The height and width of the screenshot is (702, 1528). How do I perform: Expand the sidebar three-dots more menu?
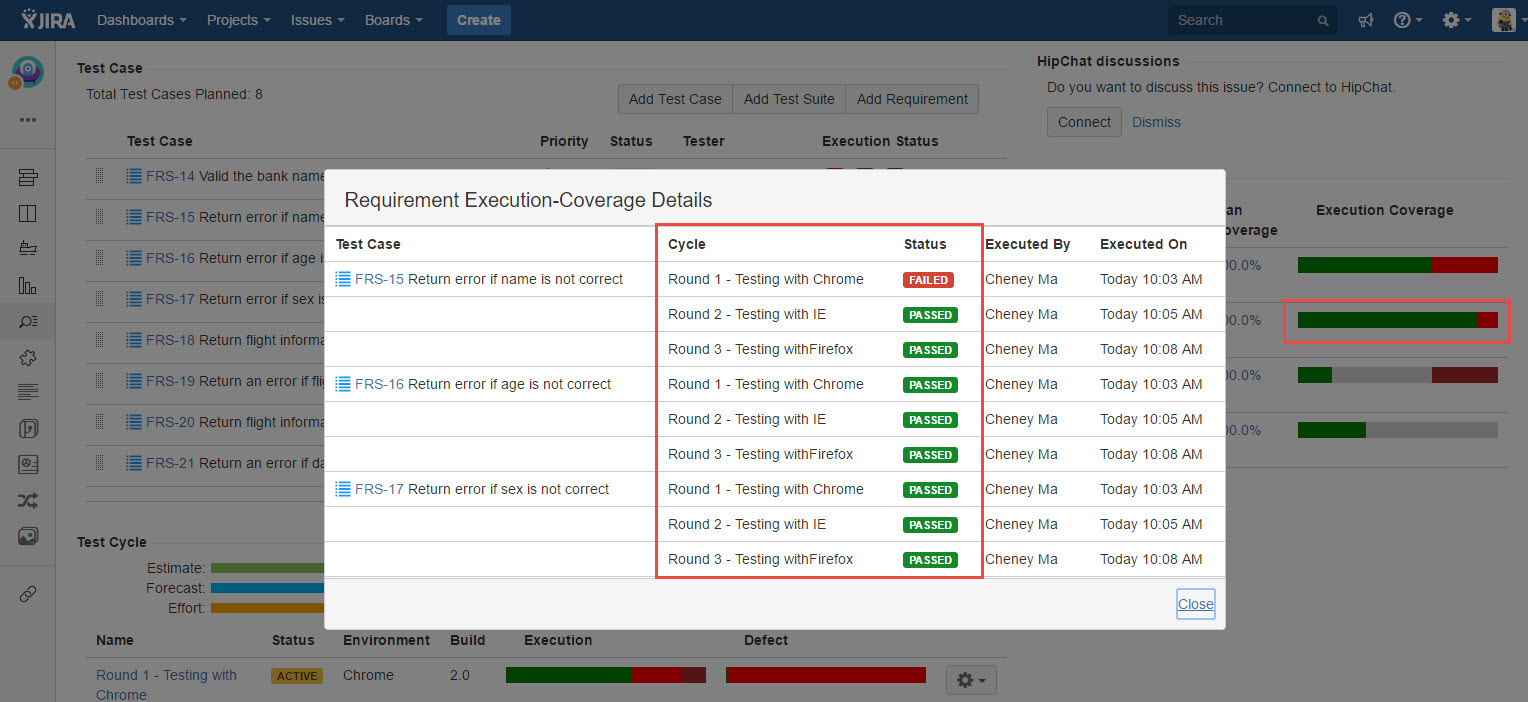(x=28, y=120)
